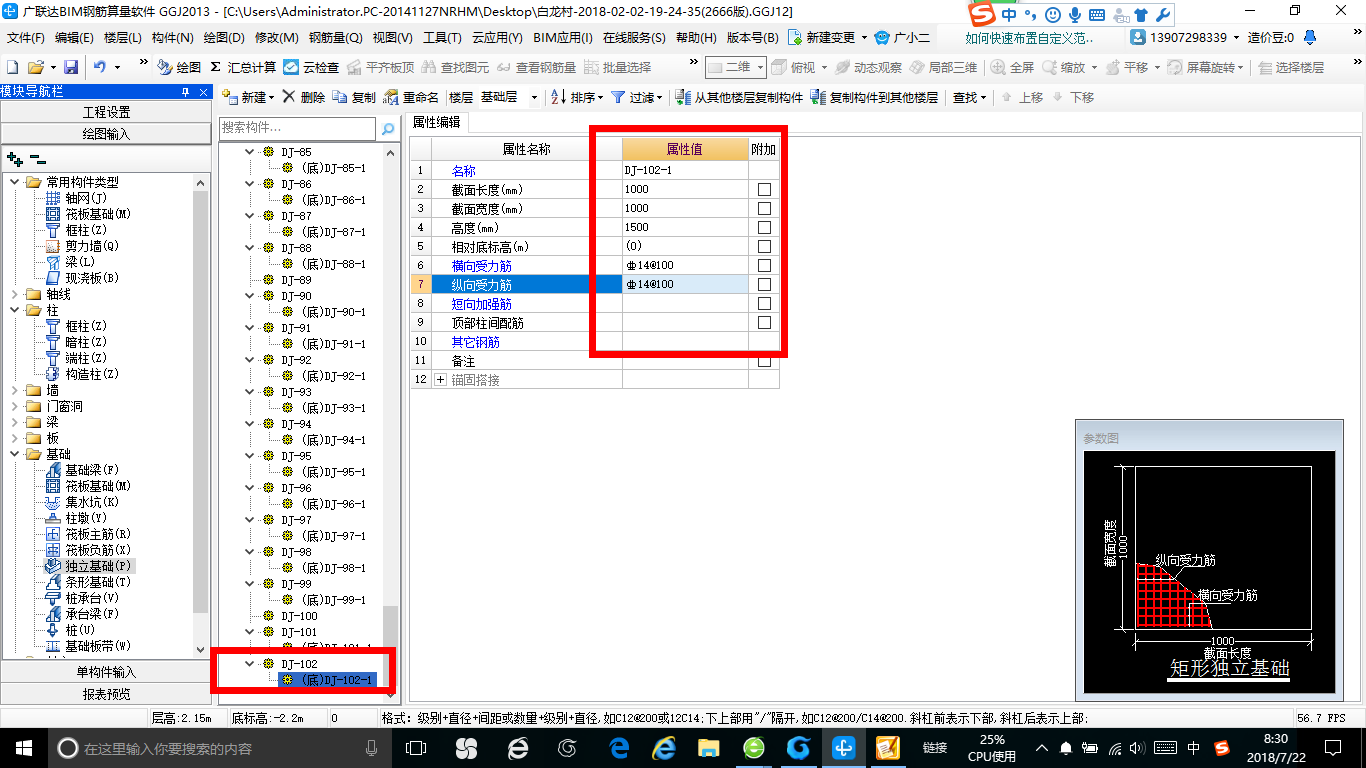Toggle 附加 checkbox for 备注 row
Screen dimensions: 1366x768
[x=764, y=361]
